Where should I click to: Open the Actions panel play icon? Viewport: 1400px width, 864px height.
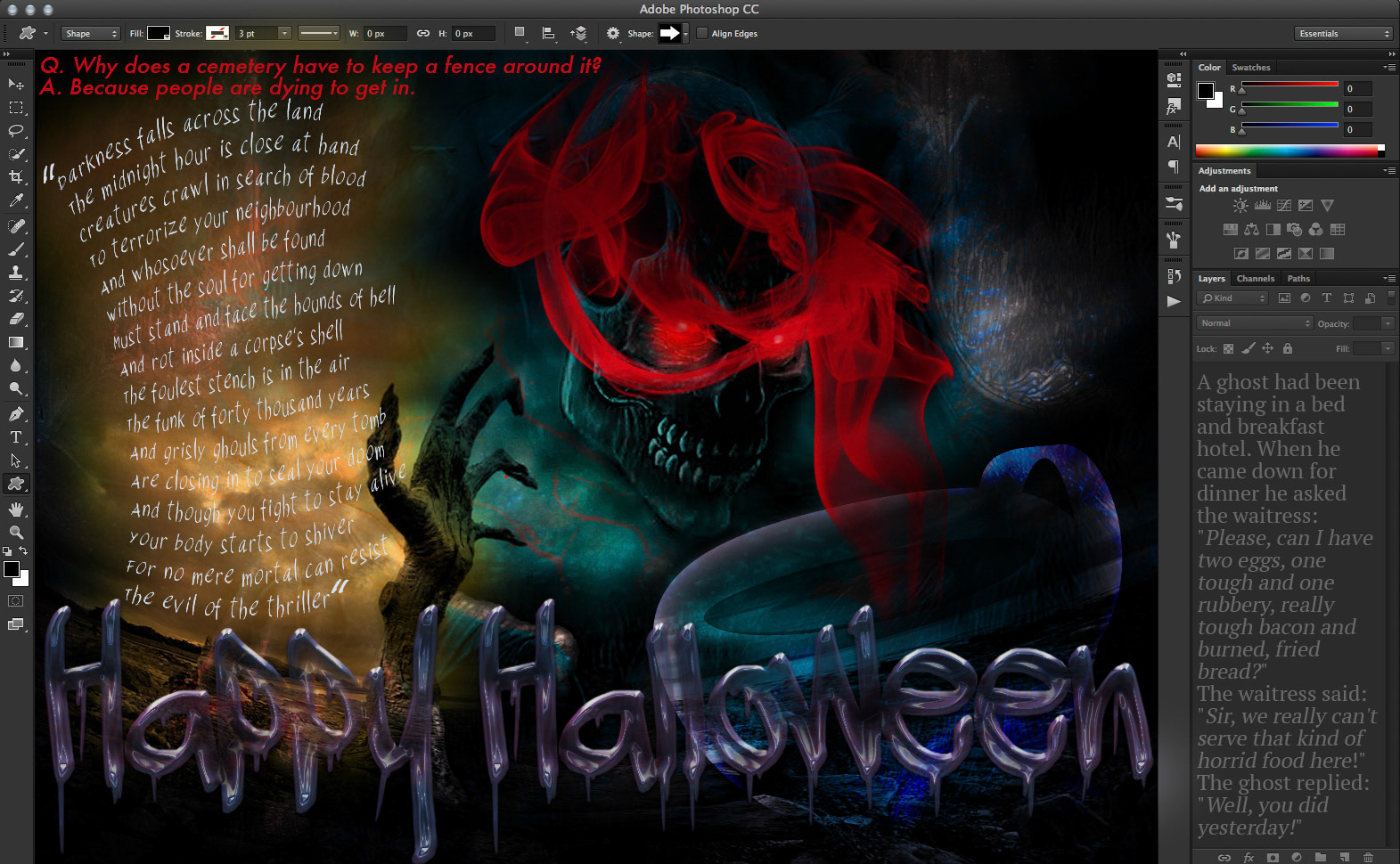point(1174,301)
